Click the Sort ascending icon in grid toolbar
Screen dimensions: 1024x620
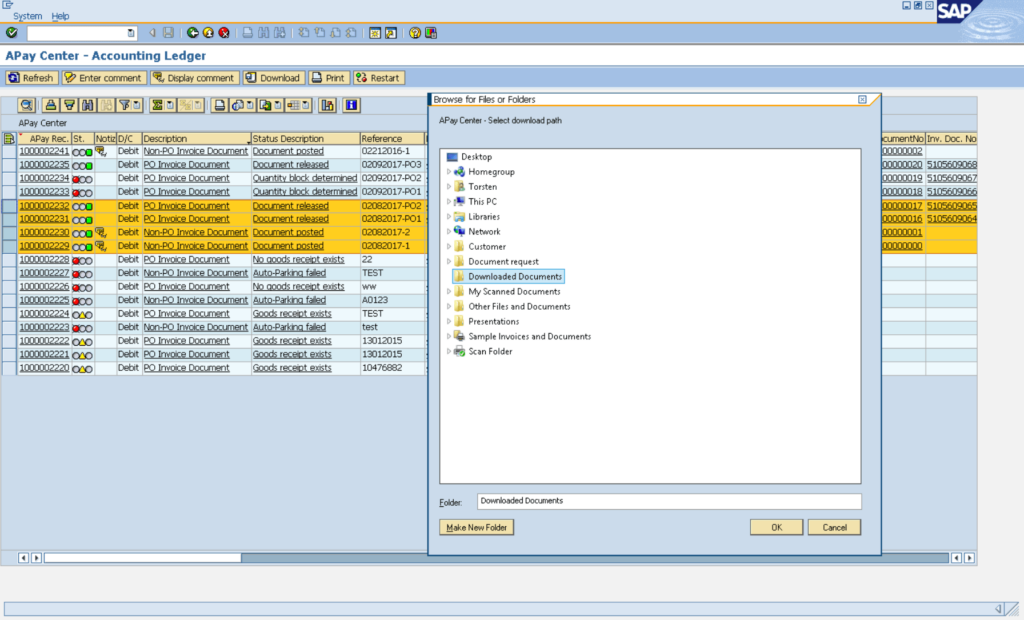point(51,105)
